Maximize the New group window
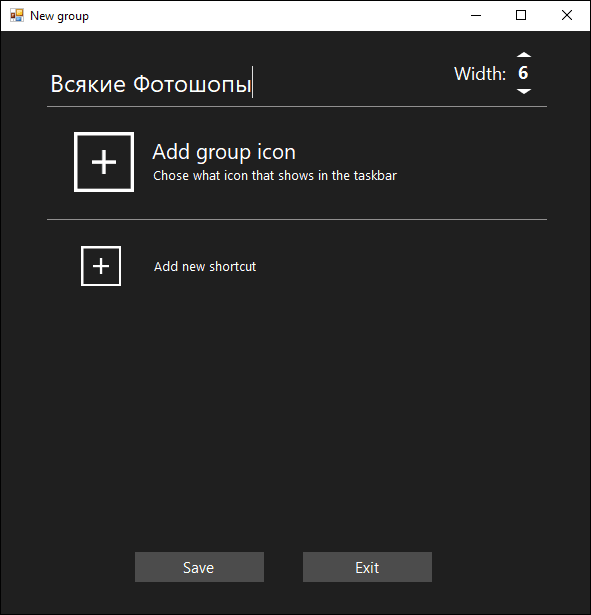Viewport: 591px width, 615px height. pos(521,16)
